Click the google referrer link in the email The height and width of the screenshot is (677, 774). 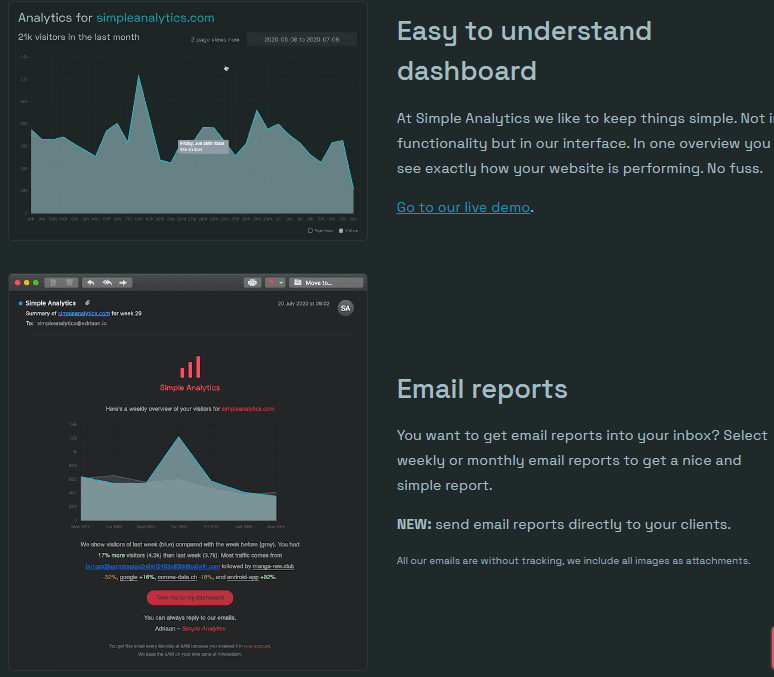(129, 577)
